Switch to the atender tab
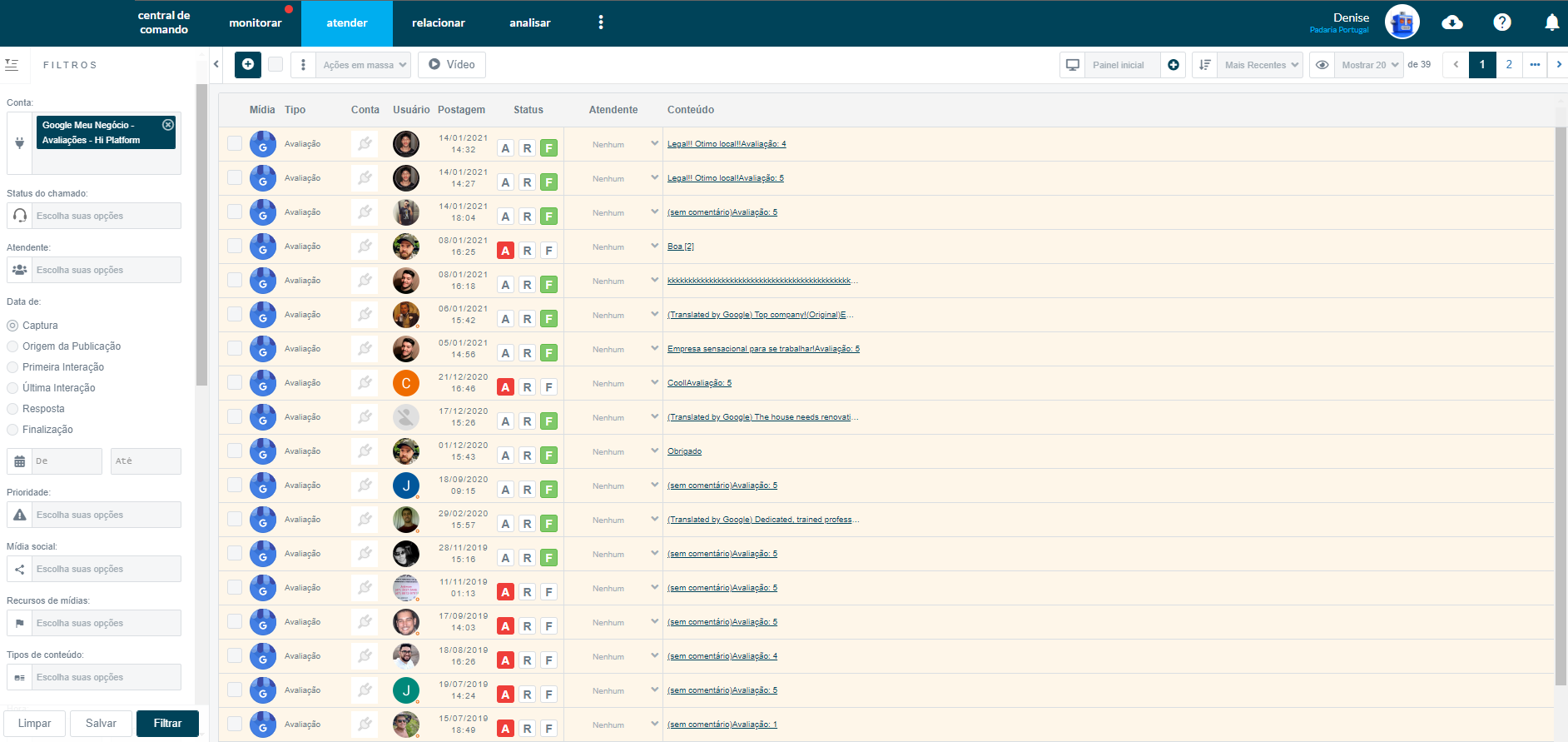This screenshot has width=1568, height=742. [347, 22]
